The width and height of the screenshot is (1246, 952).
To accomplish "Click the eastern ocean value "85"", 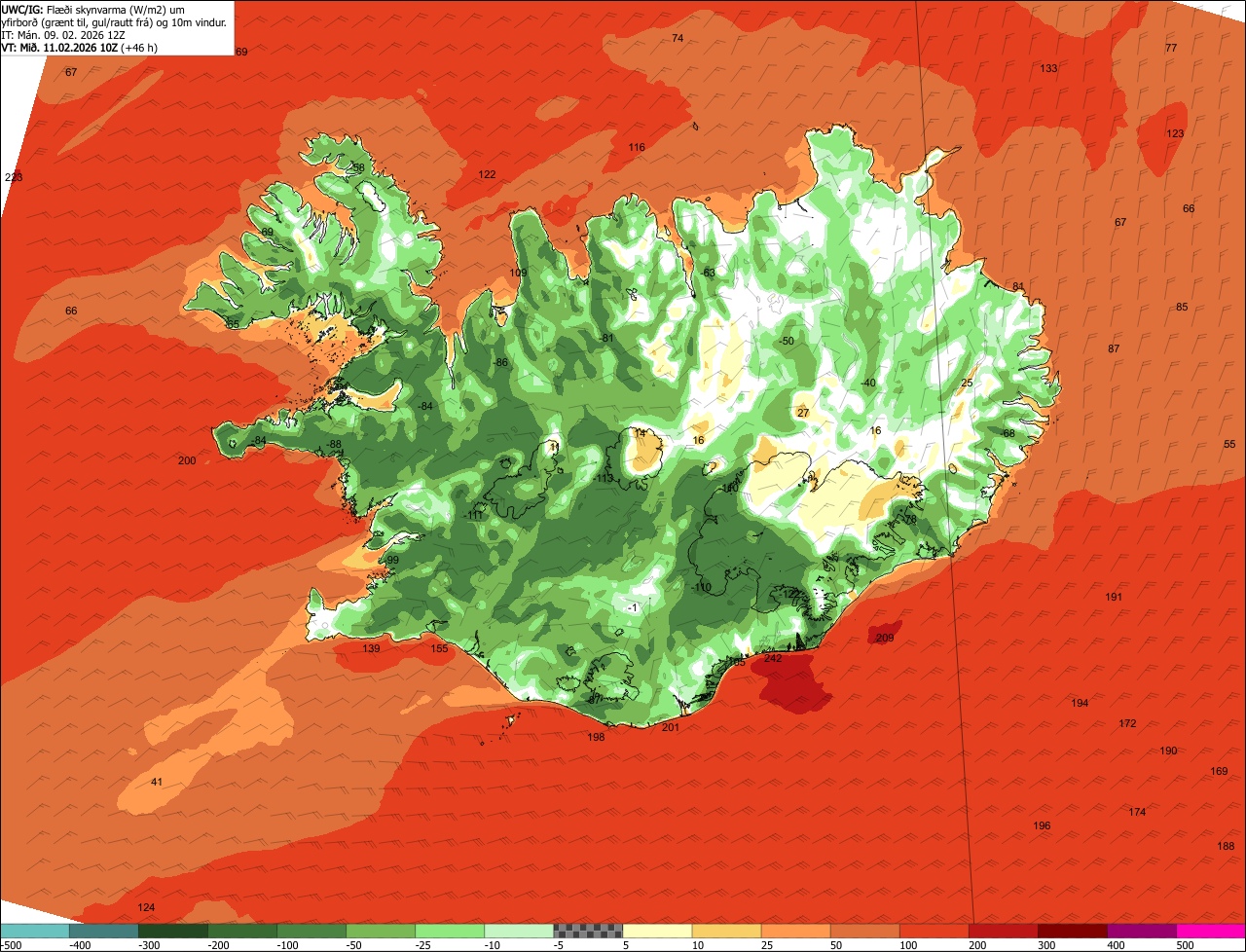I will click(1182, 307).
